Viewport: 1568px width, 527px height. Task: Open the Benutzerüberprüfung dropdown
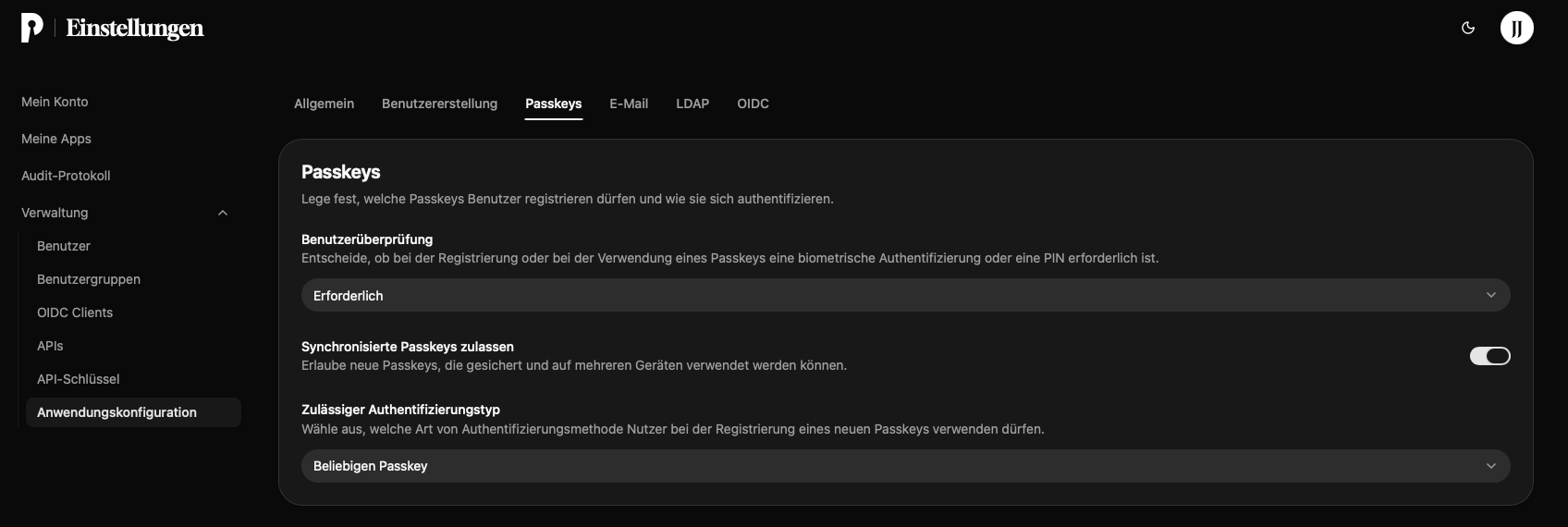coord(905,295)
